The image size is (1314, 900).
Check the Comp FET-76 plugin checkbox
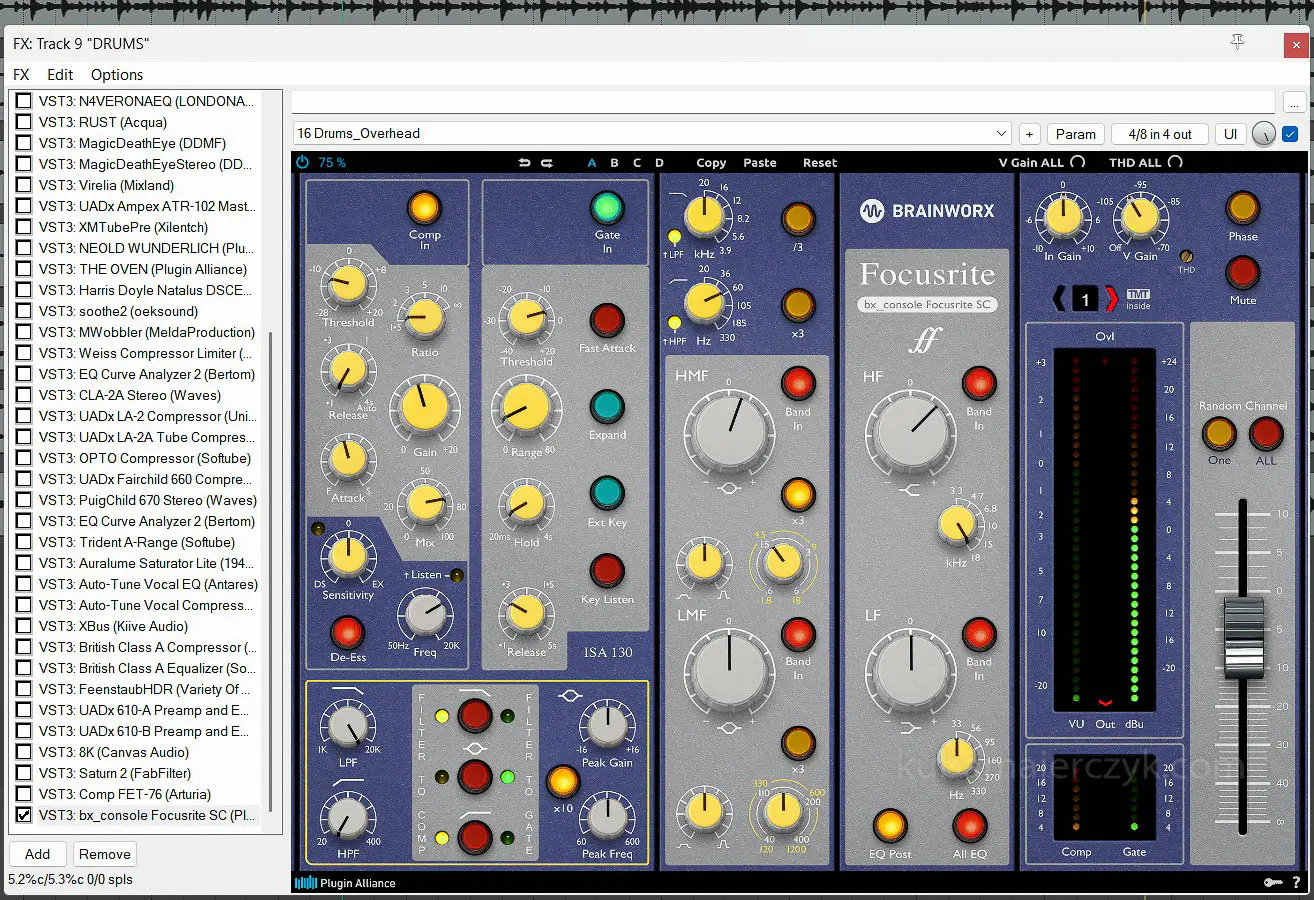[x=24, y=794]
